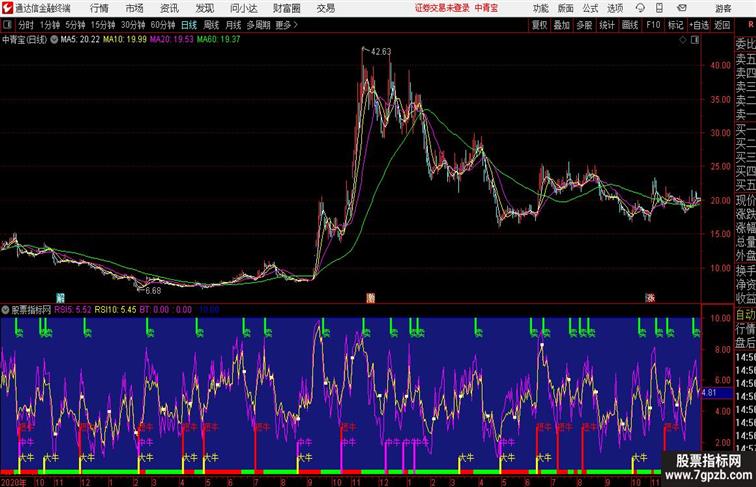This screenshot has height=487, width=756.
Task: Click the MA5: 20.22 indicator value
Action: 80,40
